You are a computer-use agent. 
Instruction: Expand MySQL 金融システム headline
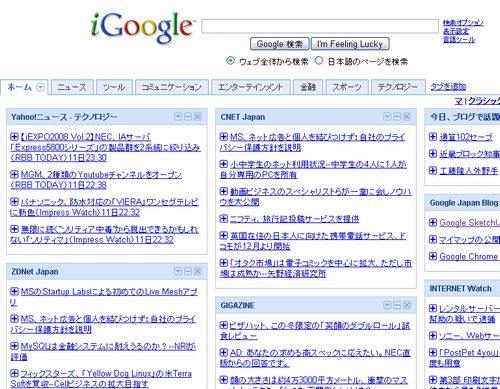[x=14, y=346]
